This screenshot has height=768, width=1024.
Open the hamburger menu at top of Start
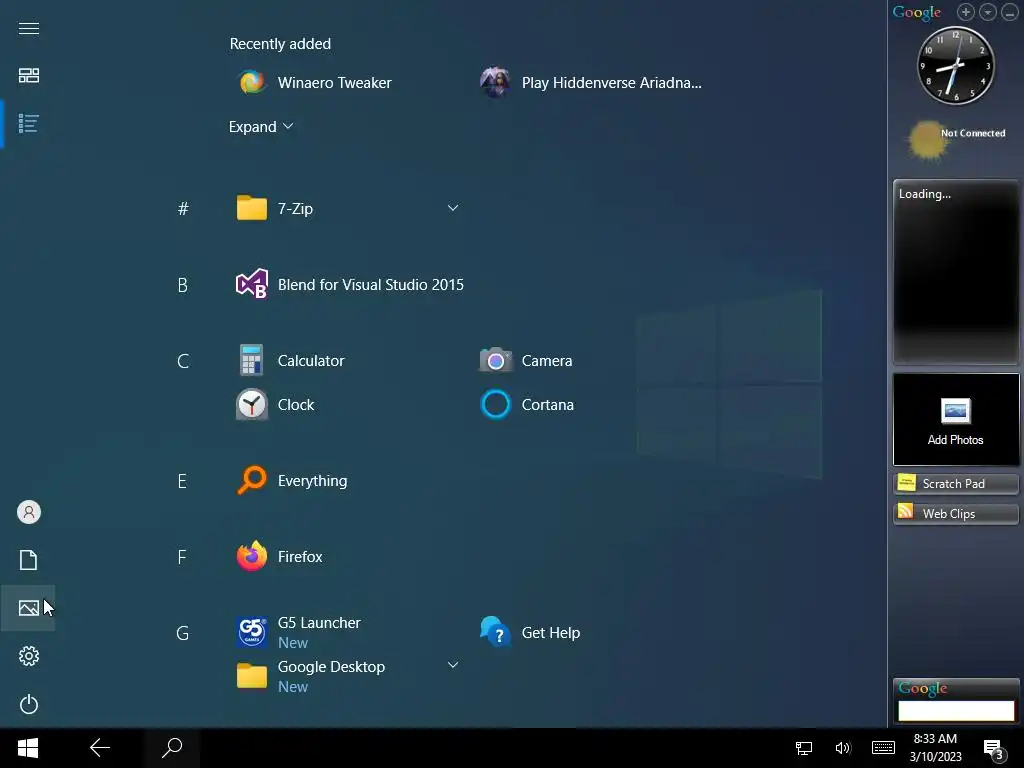coord(29,28)
